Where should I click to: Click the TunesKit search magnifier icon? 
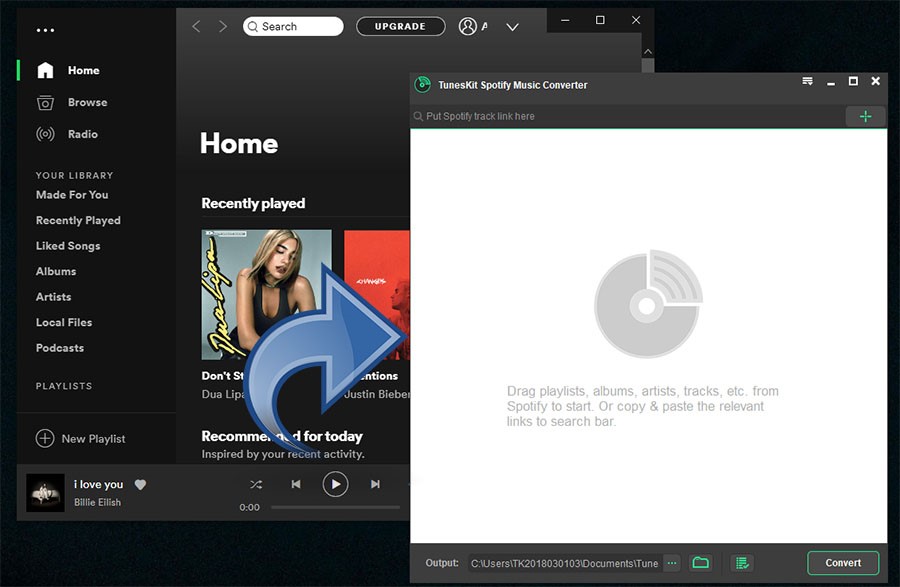[x=418, y=116]
